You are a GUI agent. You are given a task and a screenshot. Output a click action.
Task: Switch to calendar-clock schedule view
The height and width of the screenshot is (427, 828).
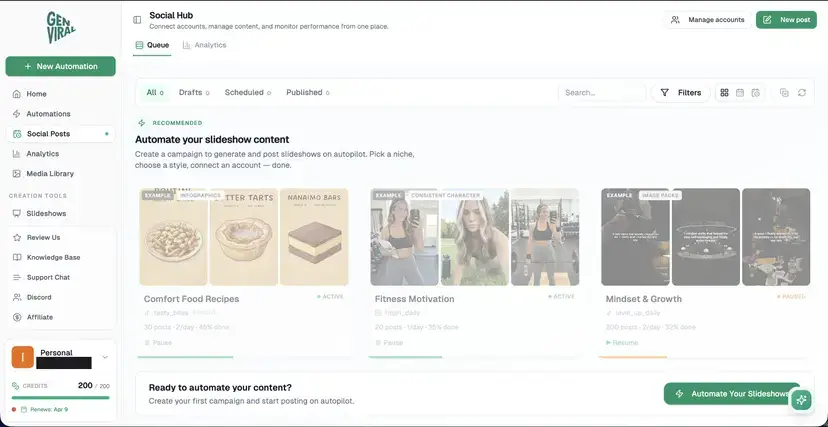point(756,93)
